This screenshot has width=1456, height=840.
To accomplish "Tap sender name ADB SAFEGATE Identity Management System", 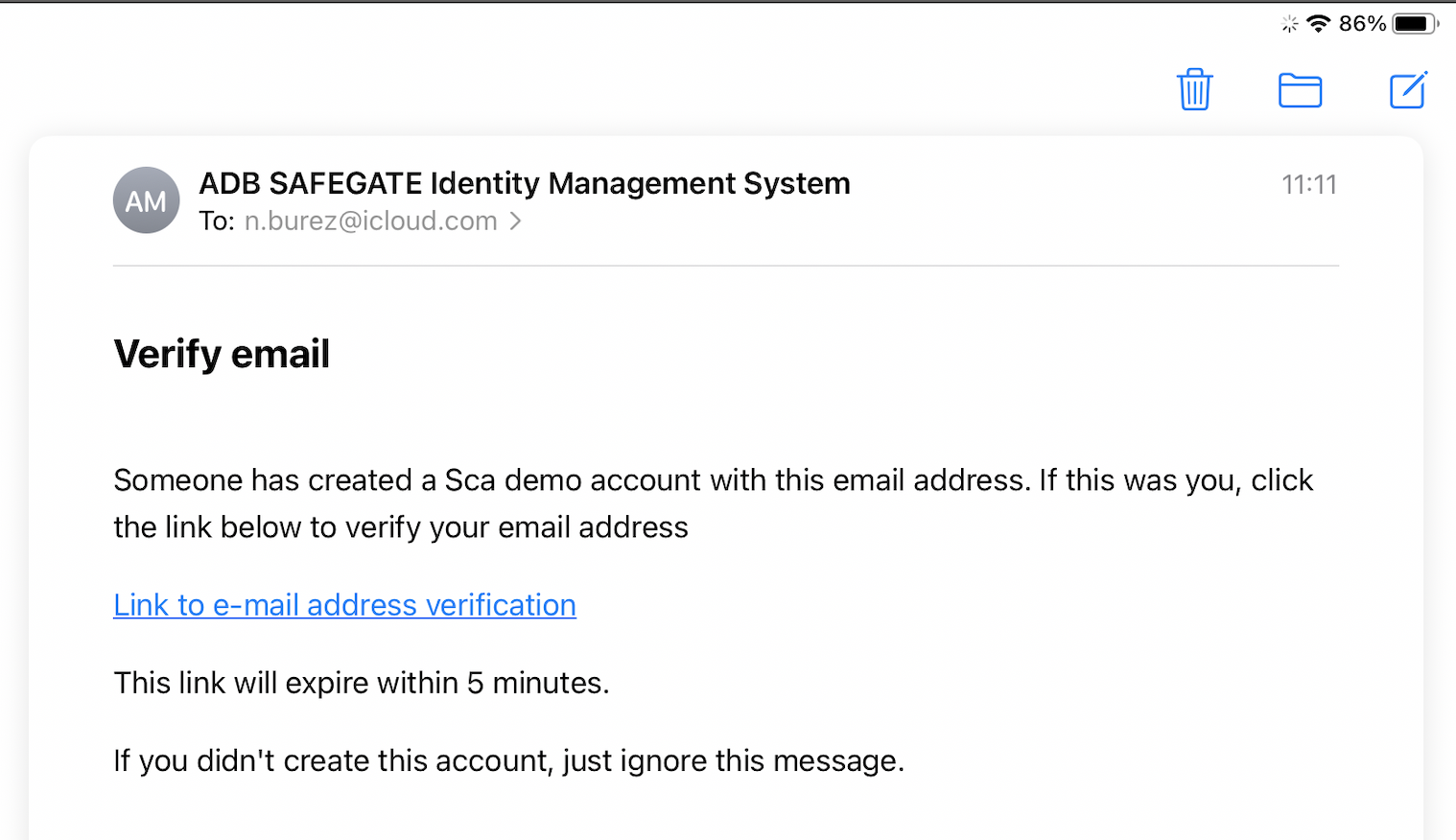I will (x=524, y=183).
